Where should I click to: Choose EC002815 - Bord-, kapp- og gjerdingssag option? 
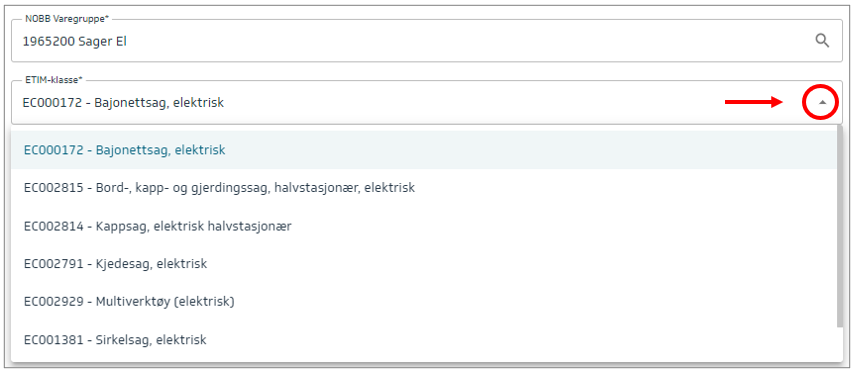coord(424,188)
